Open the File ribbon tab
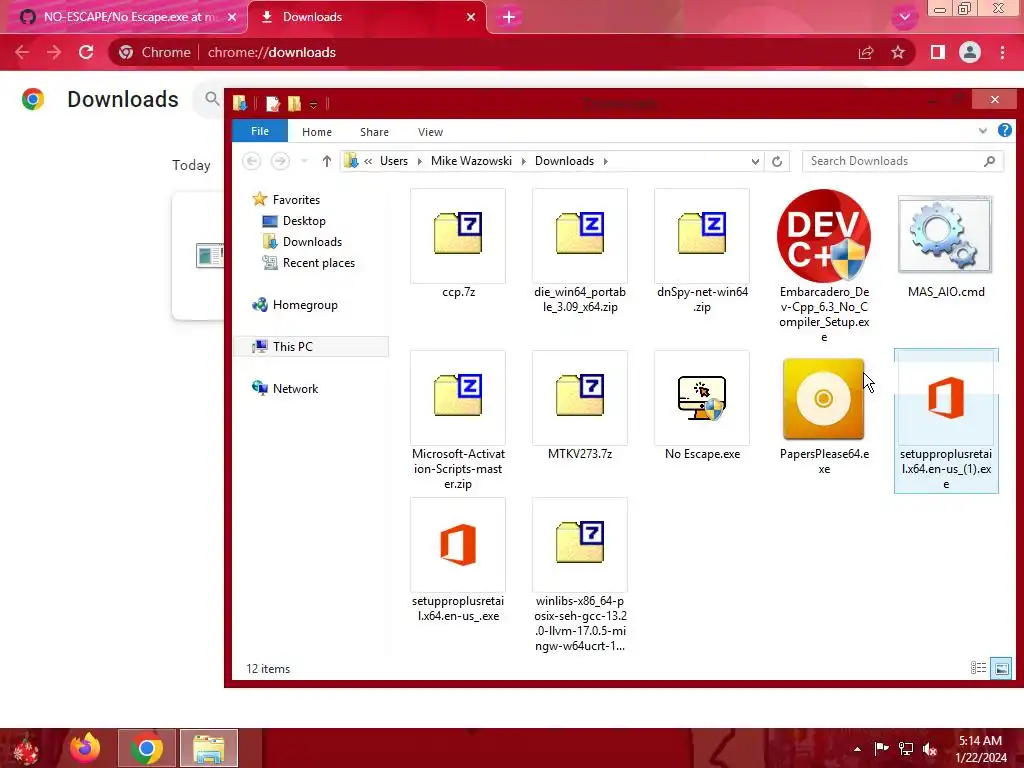Viewport: 1024px width, 768px height. [260, 131]
